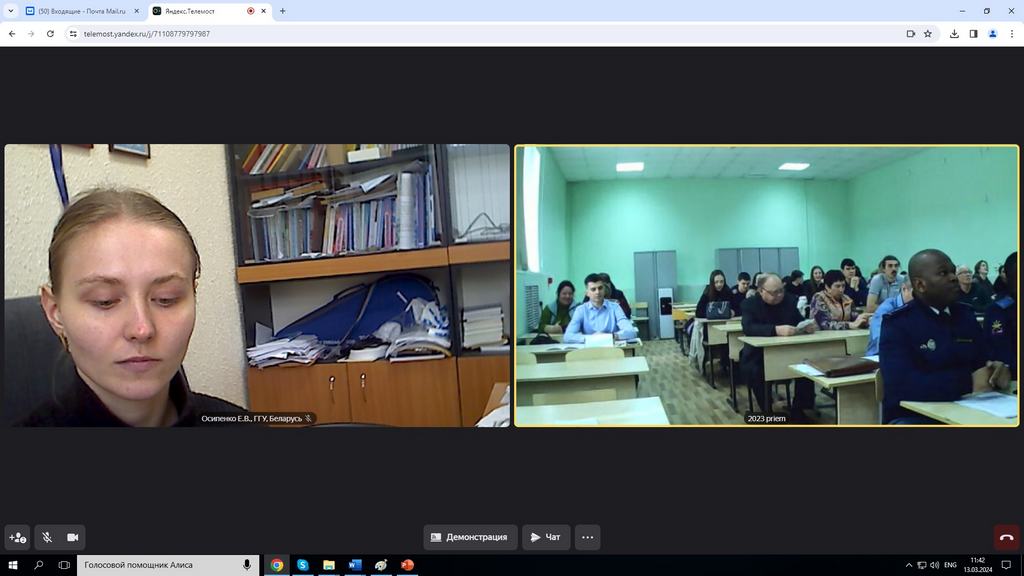
Task: Open Chrome three-dot menu
Action: [x=1011, y=33]
